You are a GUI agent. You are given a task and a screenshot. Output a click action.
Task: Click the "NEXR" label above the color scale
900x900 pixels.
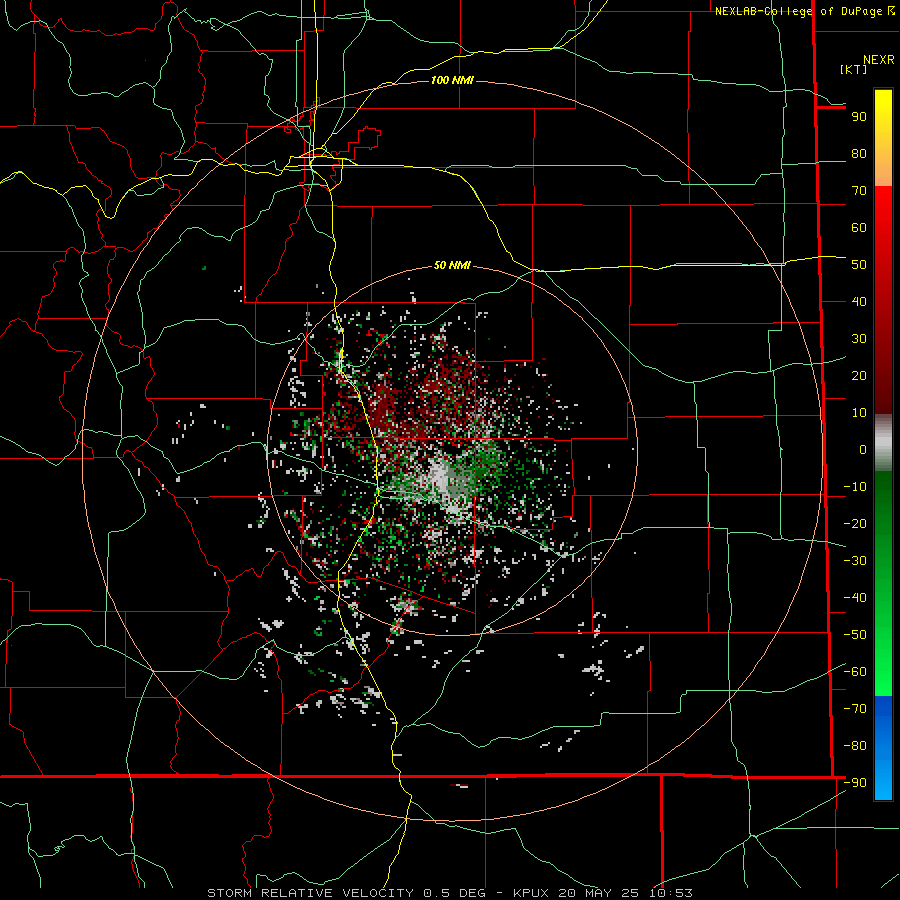[x=878, y=60]
